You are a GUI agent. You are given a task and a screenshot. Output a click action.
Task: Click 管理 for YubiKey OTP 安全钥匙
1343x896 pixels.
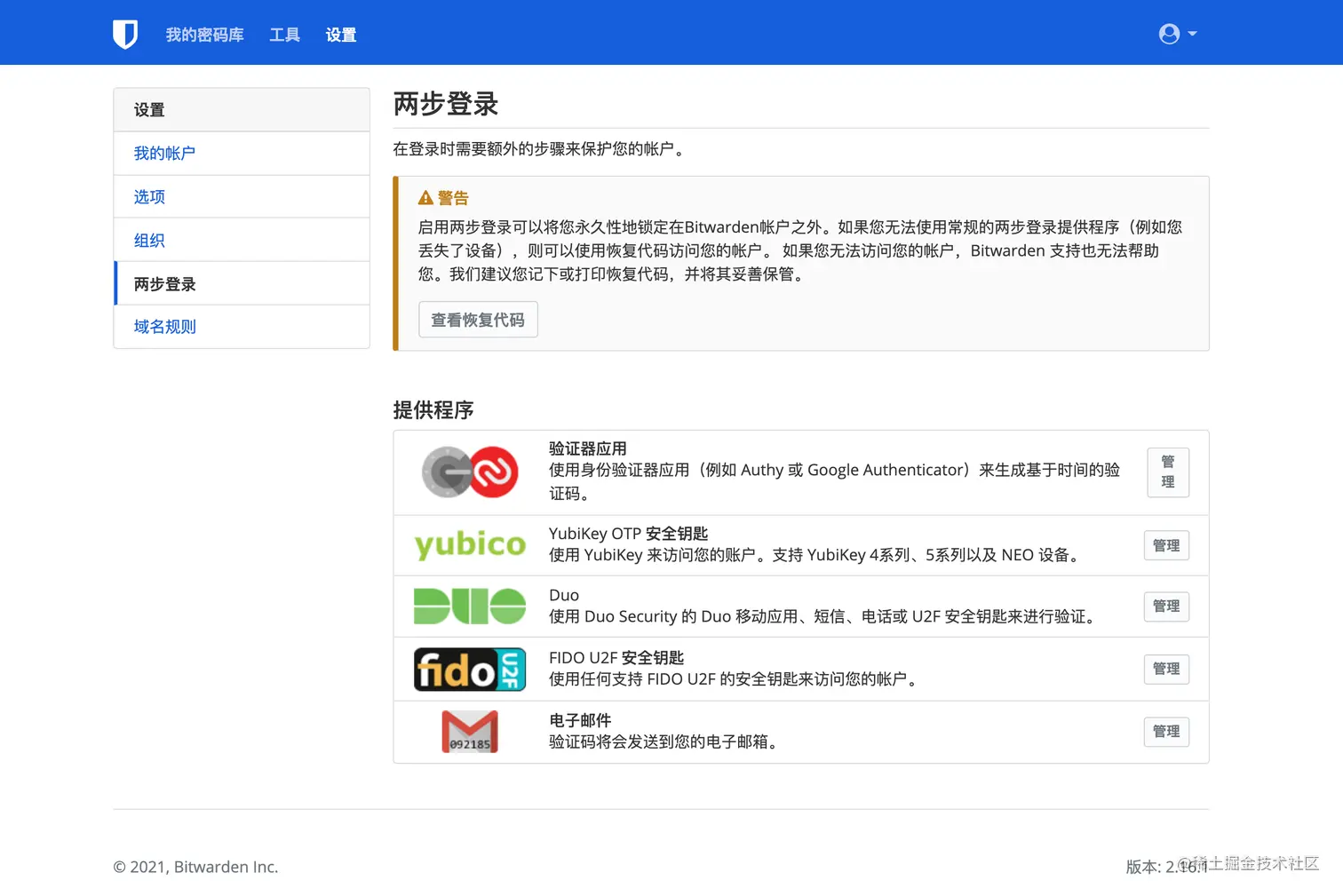(x=1166, y=545)
